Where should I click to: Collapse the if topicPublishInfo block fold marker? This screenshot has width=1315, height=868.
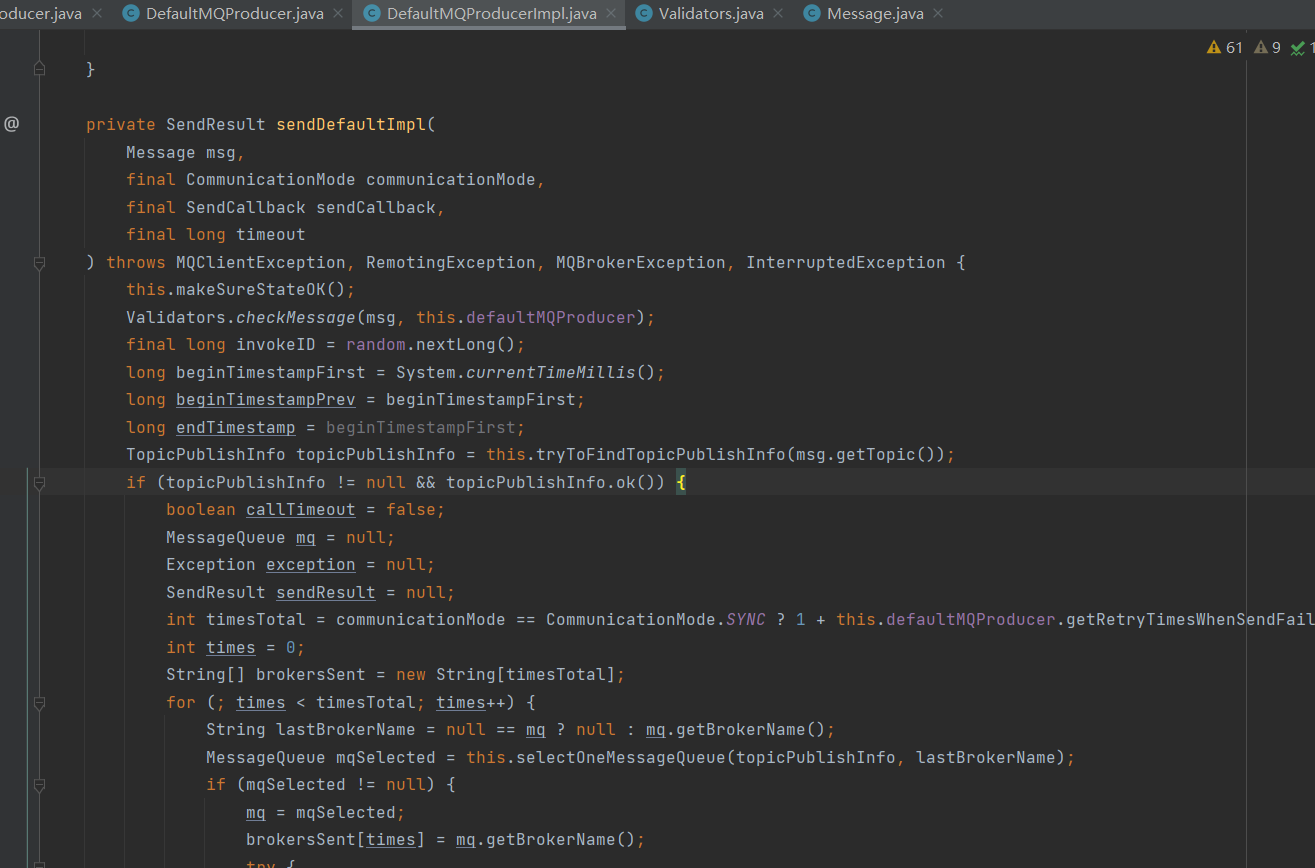(39, 483)
